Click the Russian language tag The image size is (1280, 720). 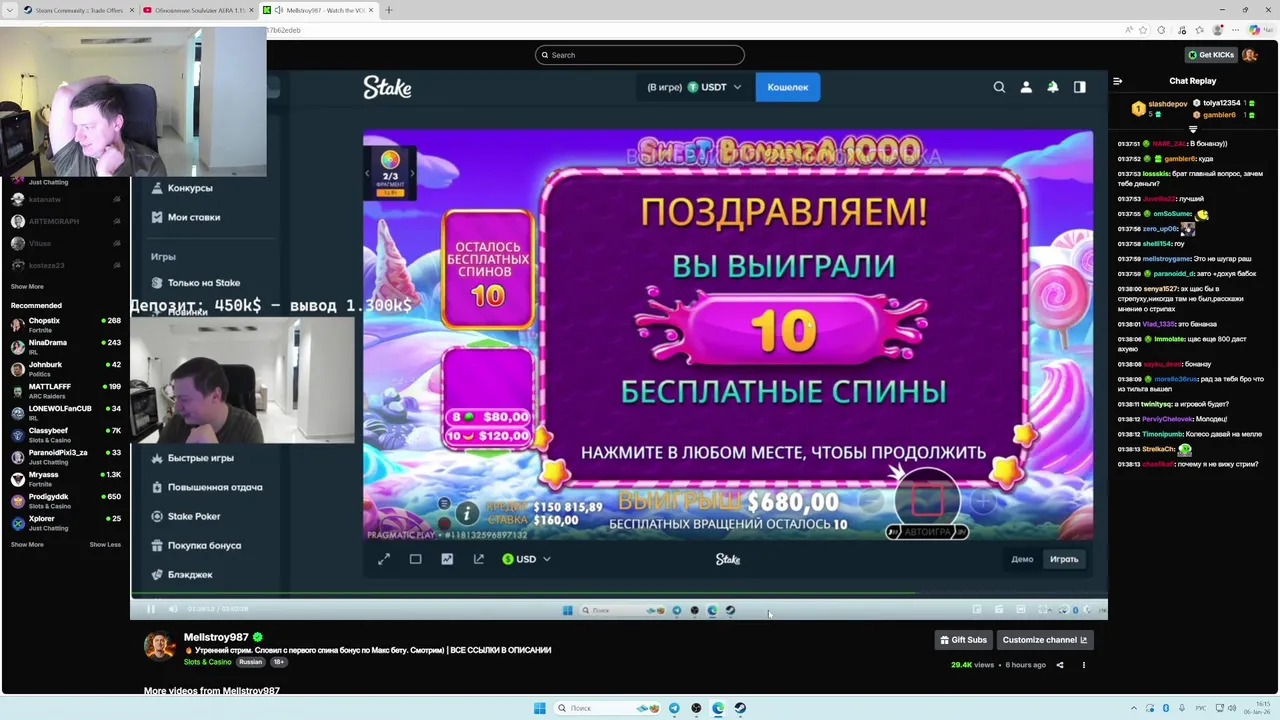pyautogui.click(x=250, y=662)
